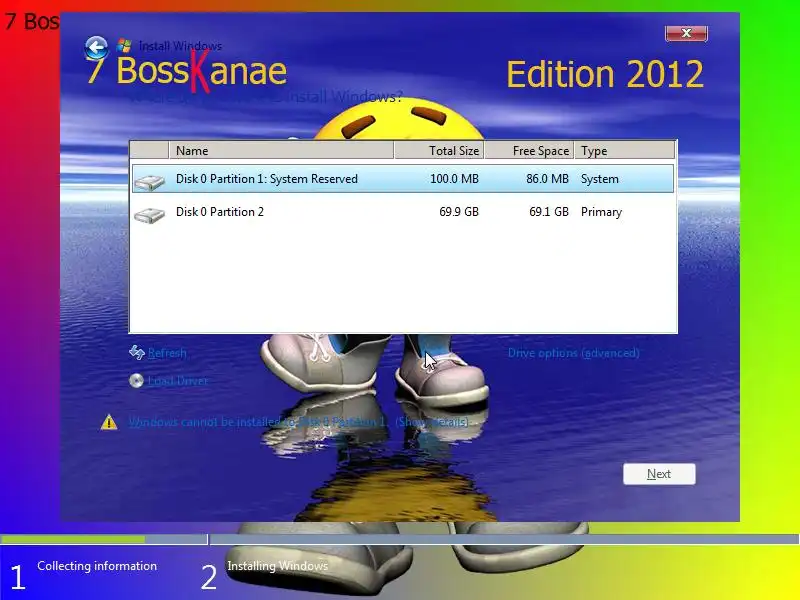The height and width of the screenshot is (600, 800).
Task: Click the Collecting information step label
Action: [x=97, y=566]
